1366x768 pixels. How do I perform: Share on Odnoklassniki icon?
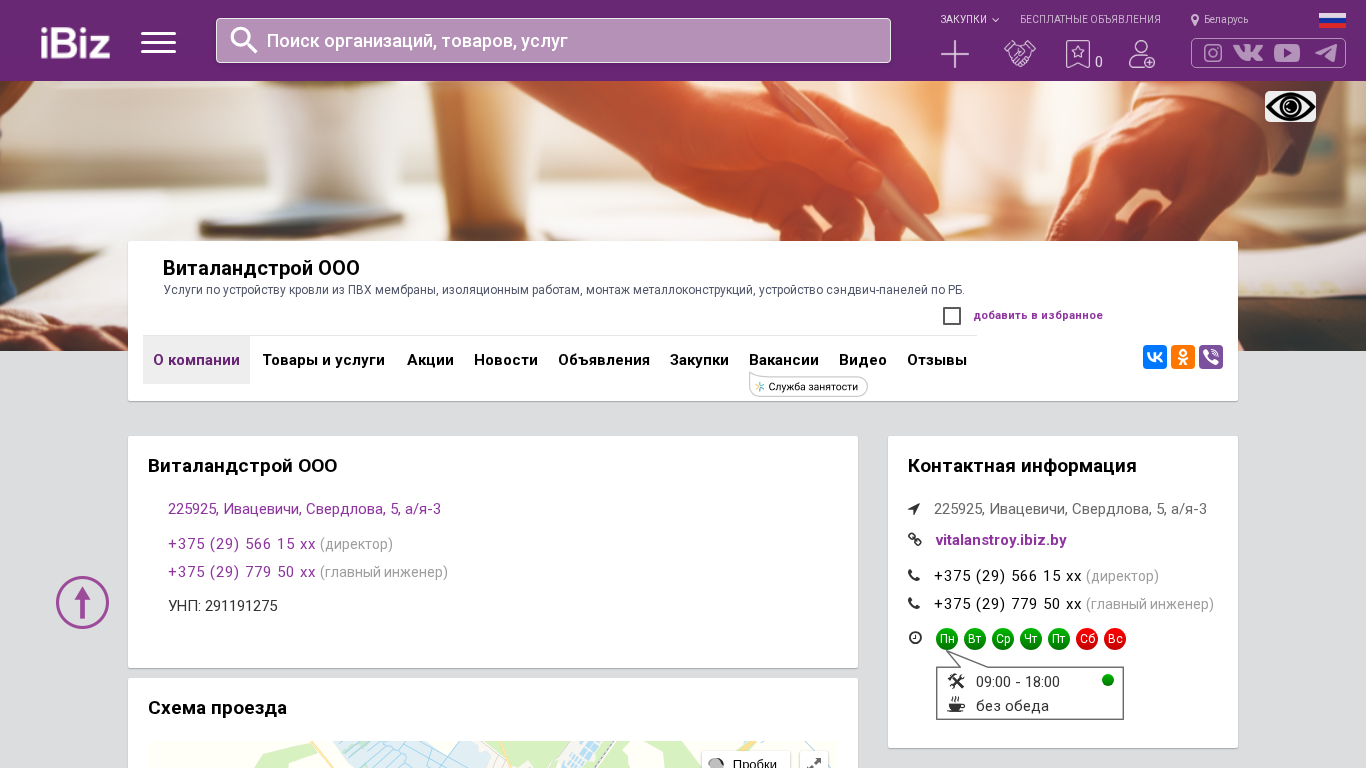tap(1183, 357)
